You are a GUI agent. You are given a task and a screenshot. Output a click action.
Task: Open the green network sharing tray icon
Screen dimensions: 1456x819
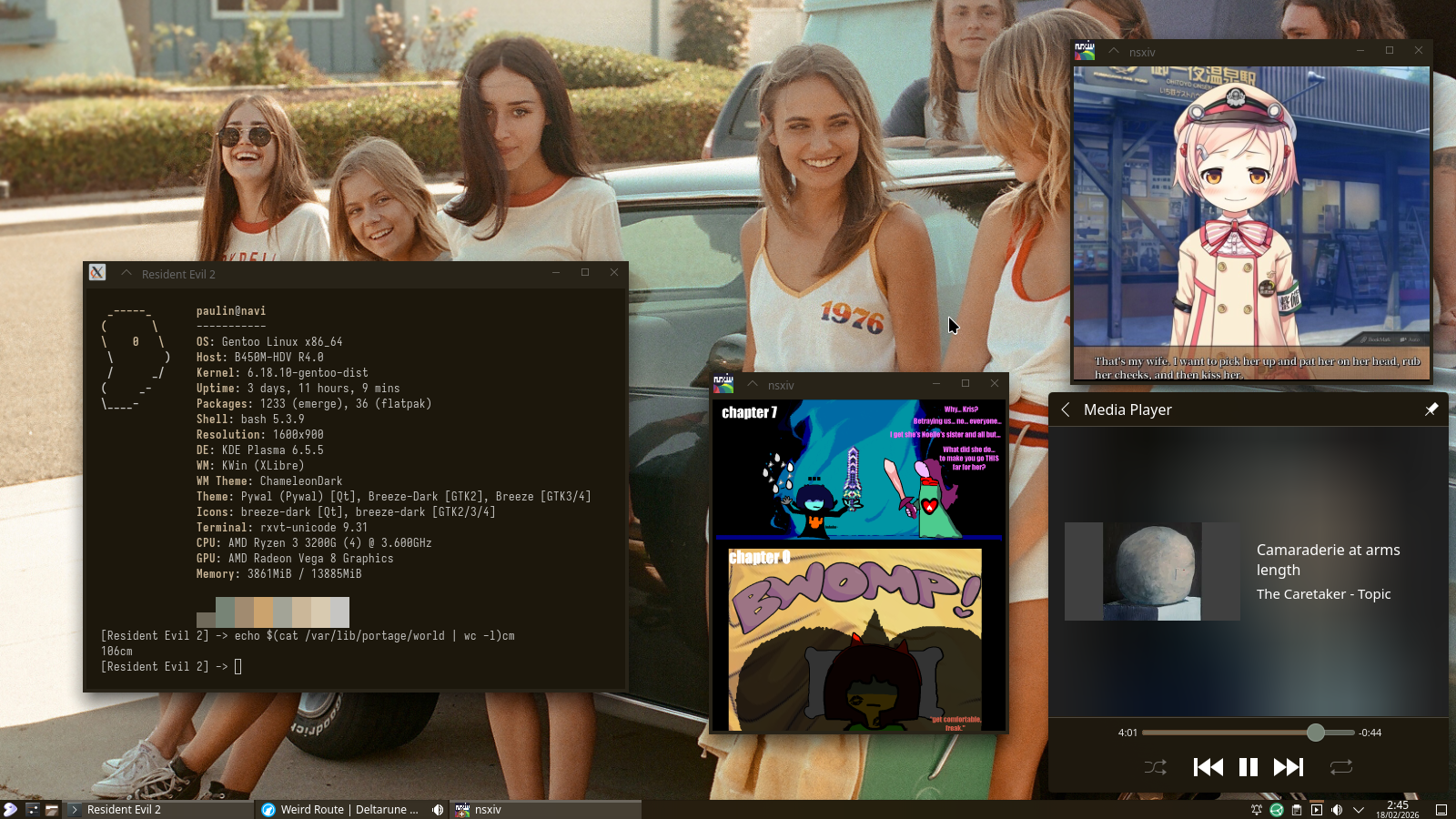pos(1277,809)
